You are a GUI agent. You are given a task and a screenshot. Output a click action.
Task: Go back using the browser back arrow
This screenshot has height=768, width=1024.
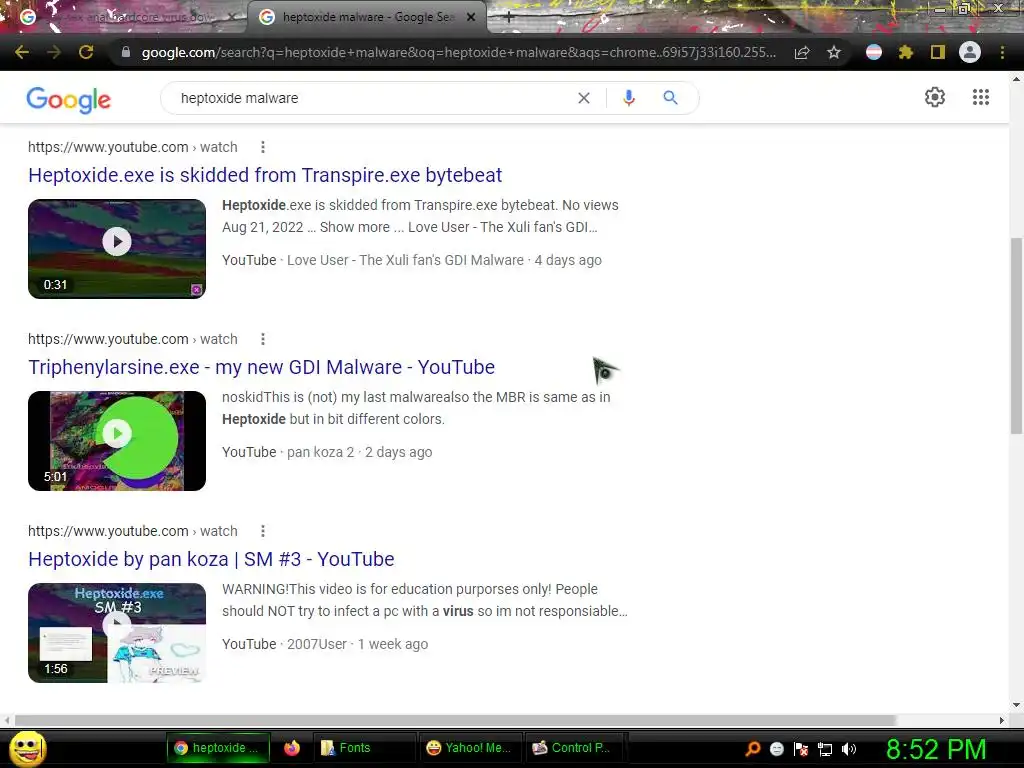tap(22, 52)
